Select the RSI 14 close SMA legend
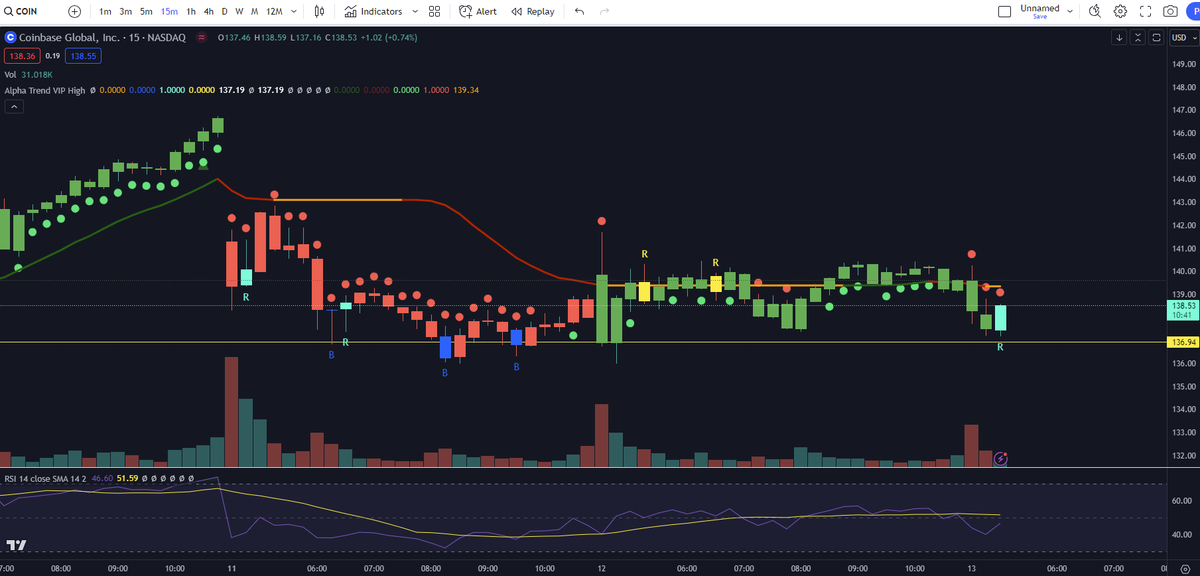This screenshot has width=1200, height=576. [46, 478]
